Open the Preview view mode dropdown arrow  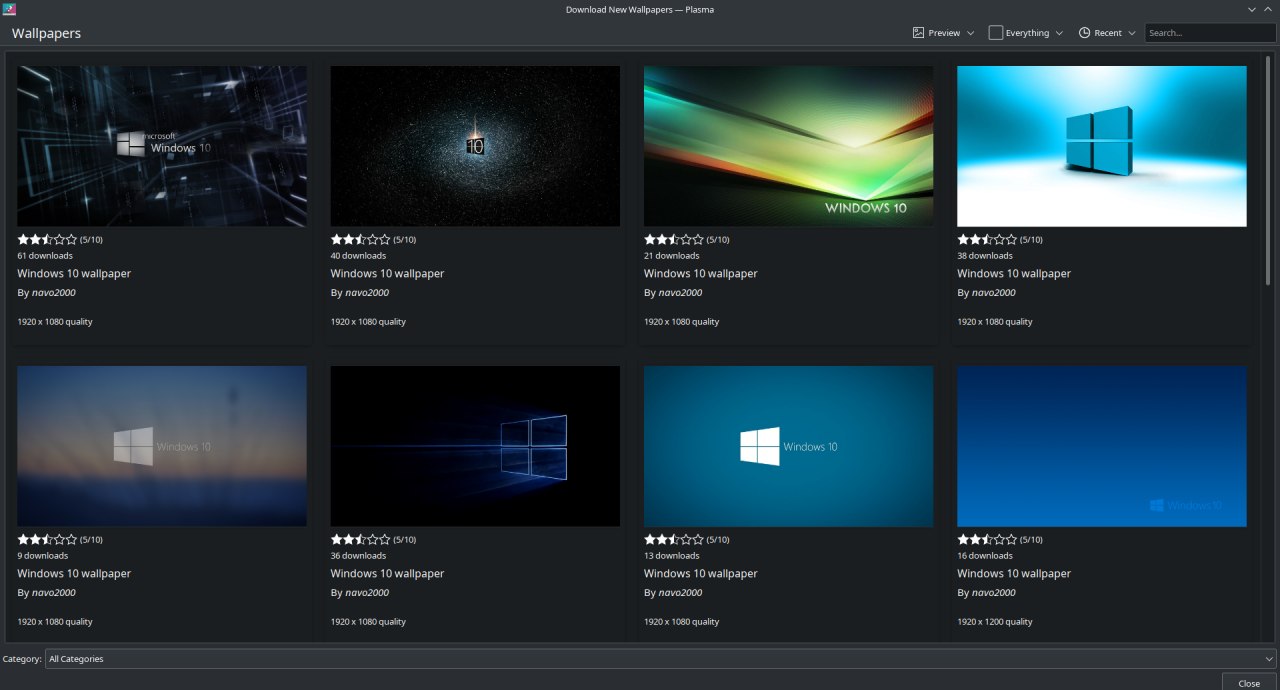pos(970,33)
